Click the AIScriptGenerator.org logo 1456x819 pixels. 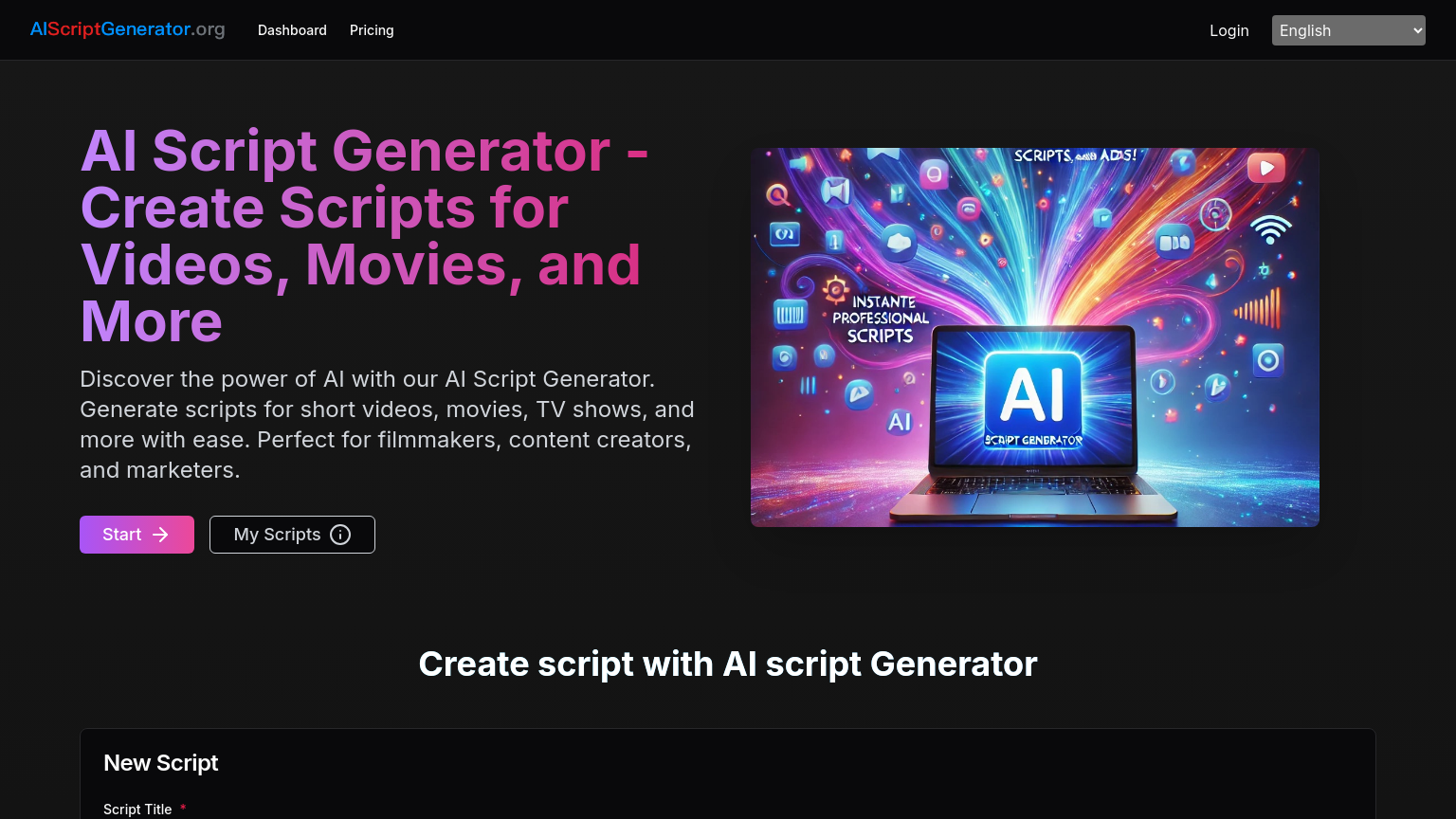127,29
